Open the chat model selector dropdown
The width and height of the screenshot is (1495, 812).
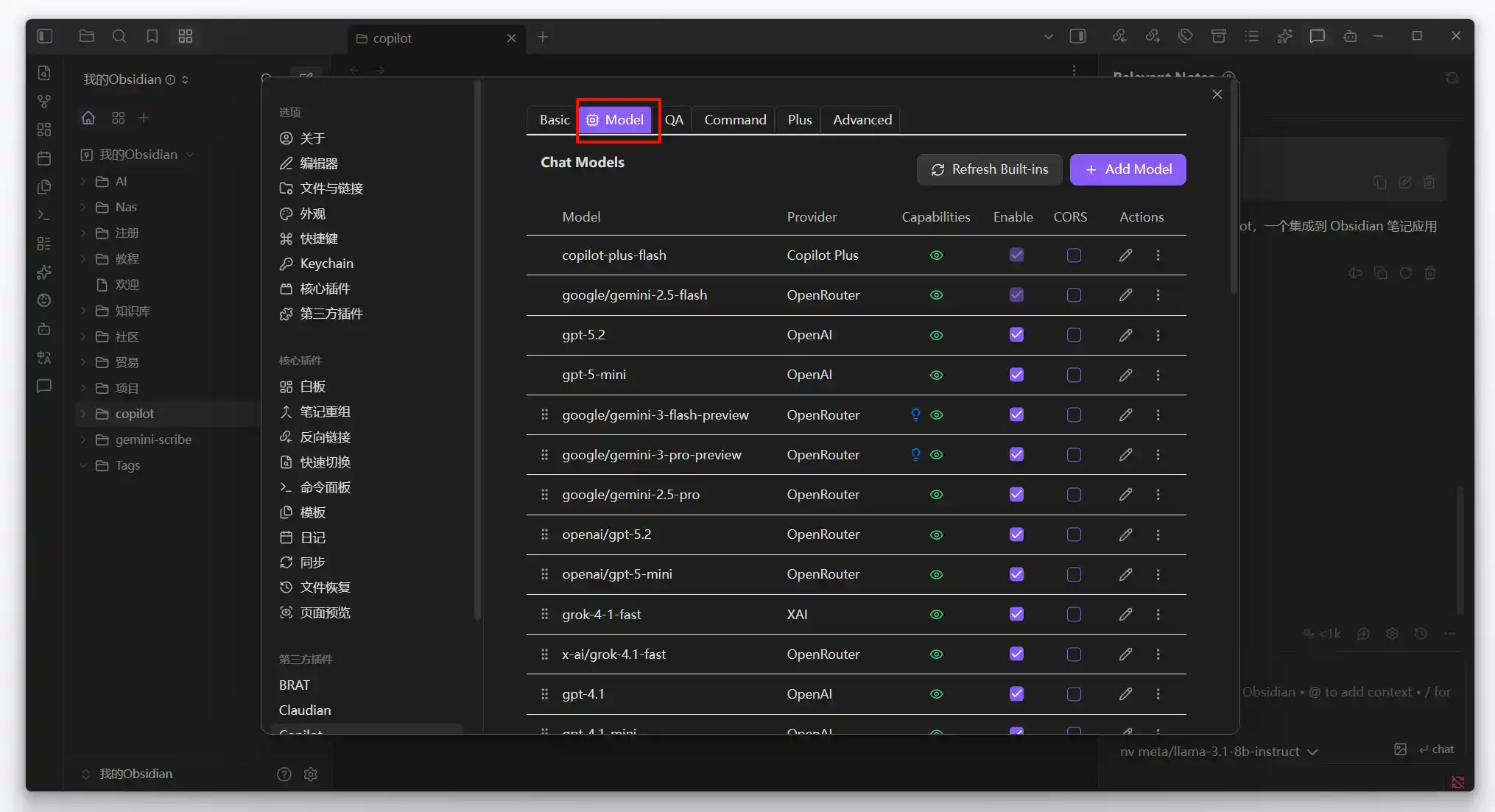(1218, 752)
